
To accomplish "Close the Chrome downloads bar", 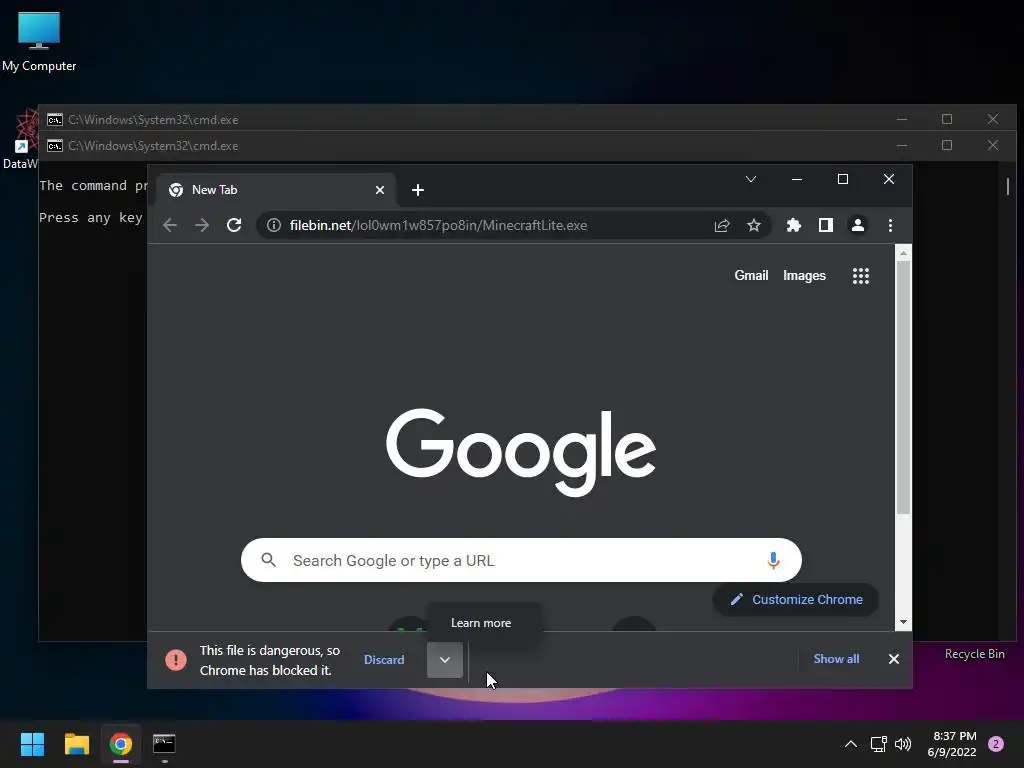I will point(893,659).
